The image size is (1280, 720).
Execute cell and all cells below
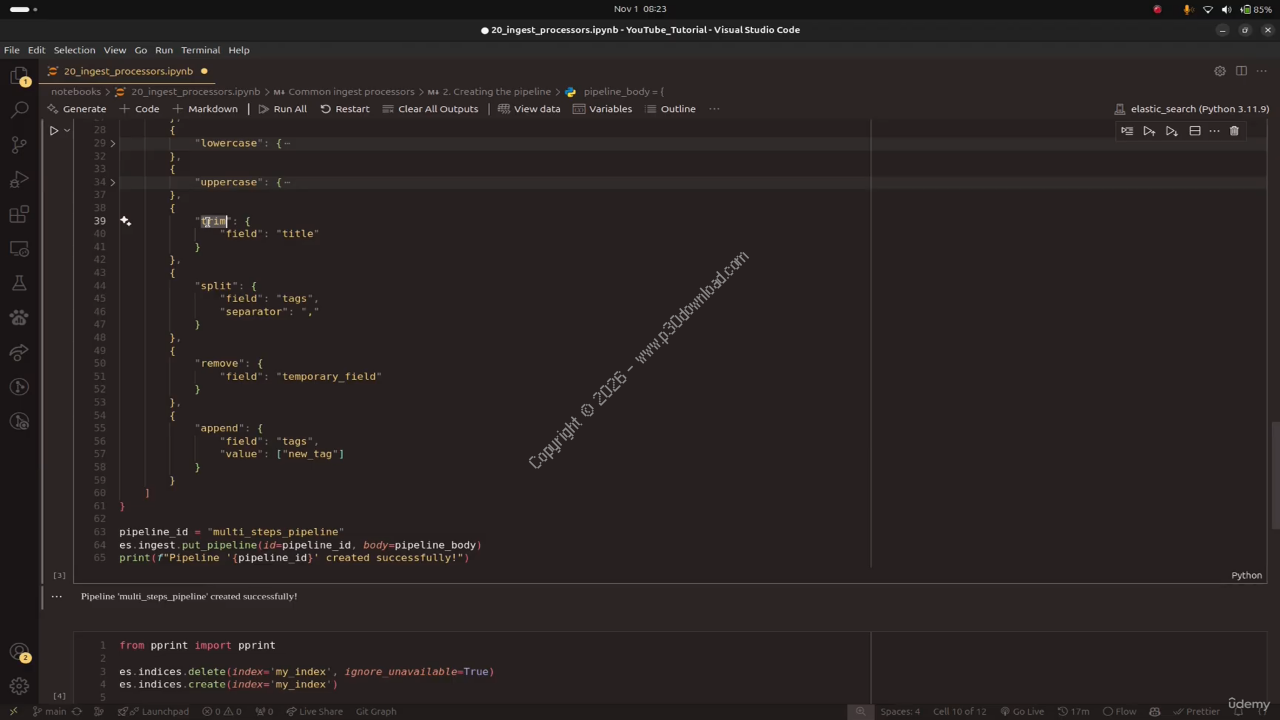[x=1171, y=131]
